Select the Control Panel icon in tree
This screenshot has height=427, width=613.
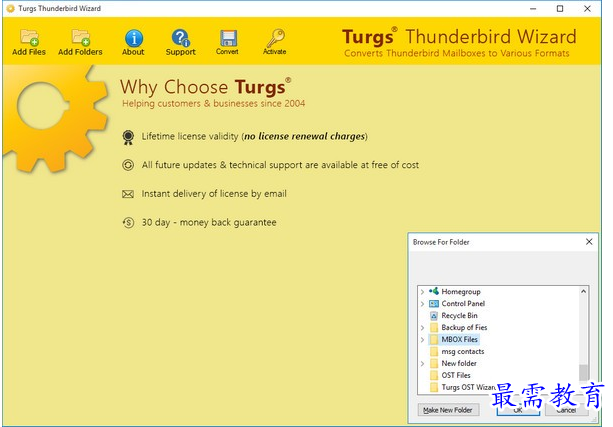(434, 303)
